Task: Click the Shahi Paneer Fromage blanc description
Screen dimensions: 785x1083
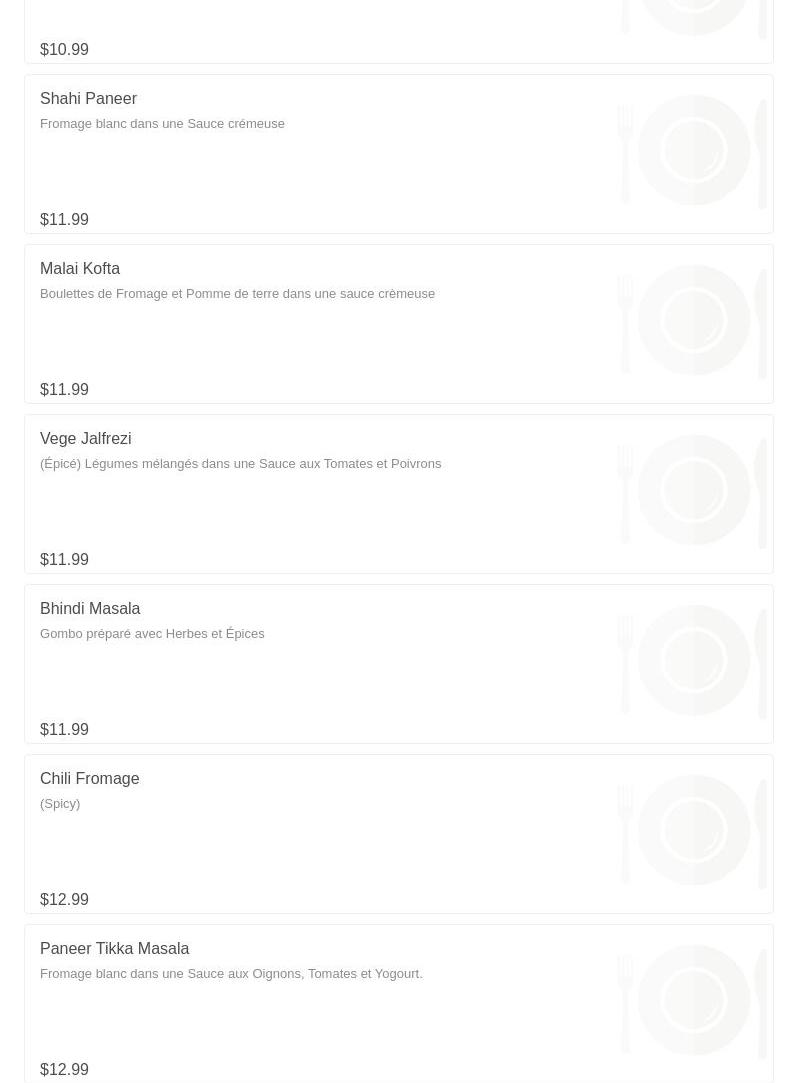Action: coord(162,123)
